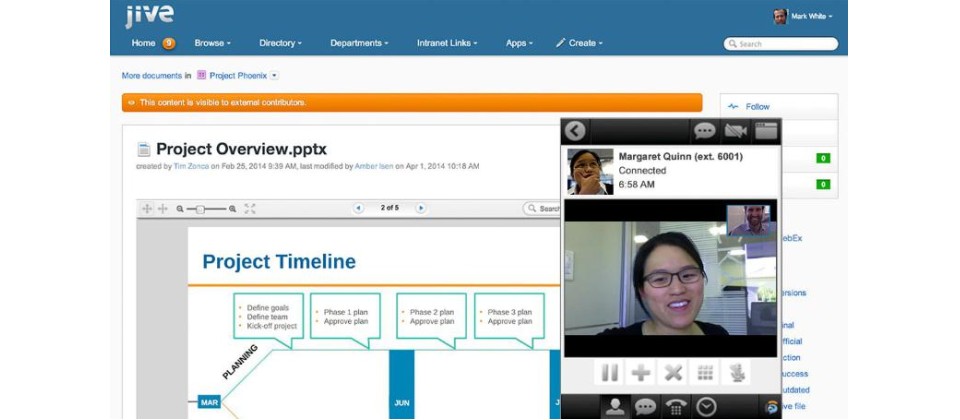Screen dimensions: 960x420
Task: Mute the microphone in the call controls
Action: (737, 373)
